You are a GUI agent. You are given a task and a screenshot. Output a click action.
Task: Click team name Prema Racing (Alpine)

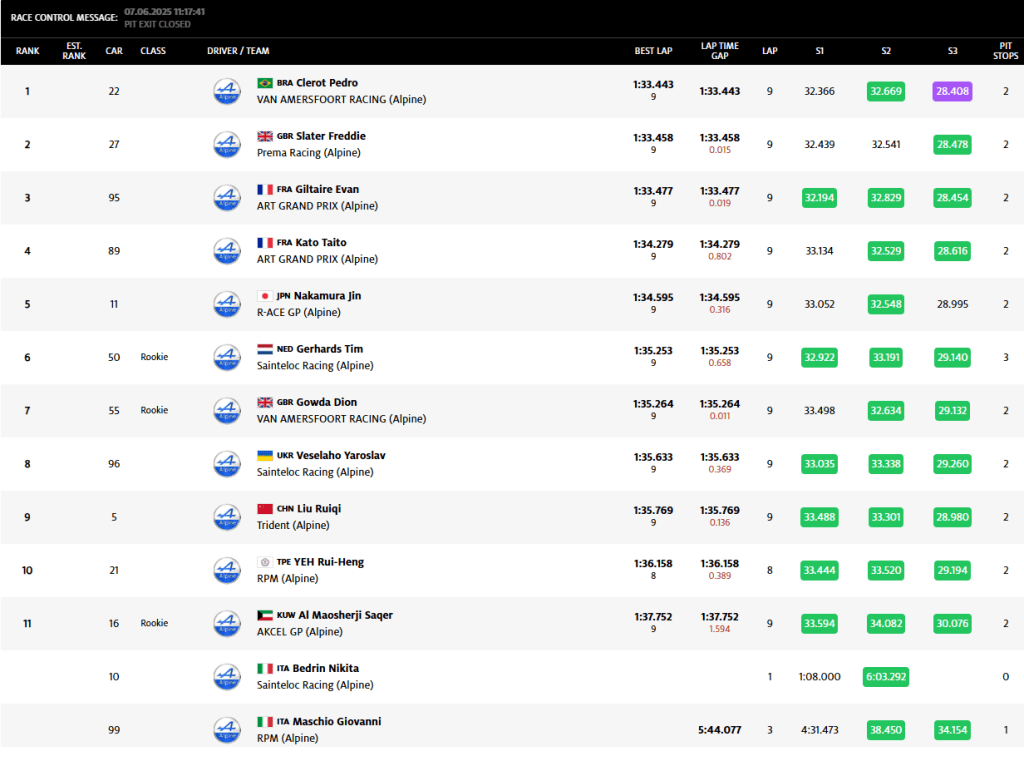coord(309,153)
